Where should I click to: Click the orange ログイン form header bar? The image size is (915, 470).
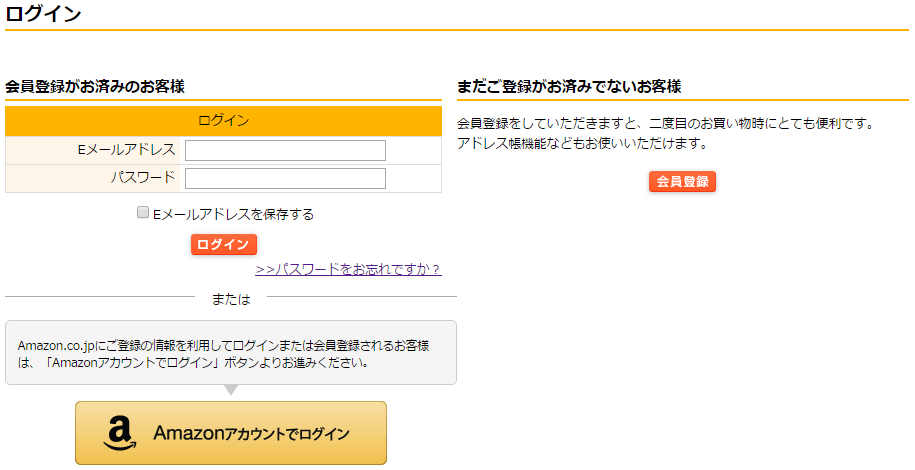[223, 121]
